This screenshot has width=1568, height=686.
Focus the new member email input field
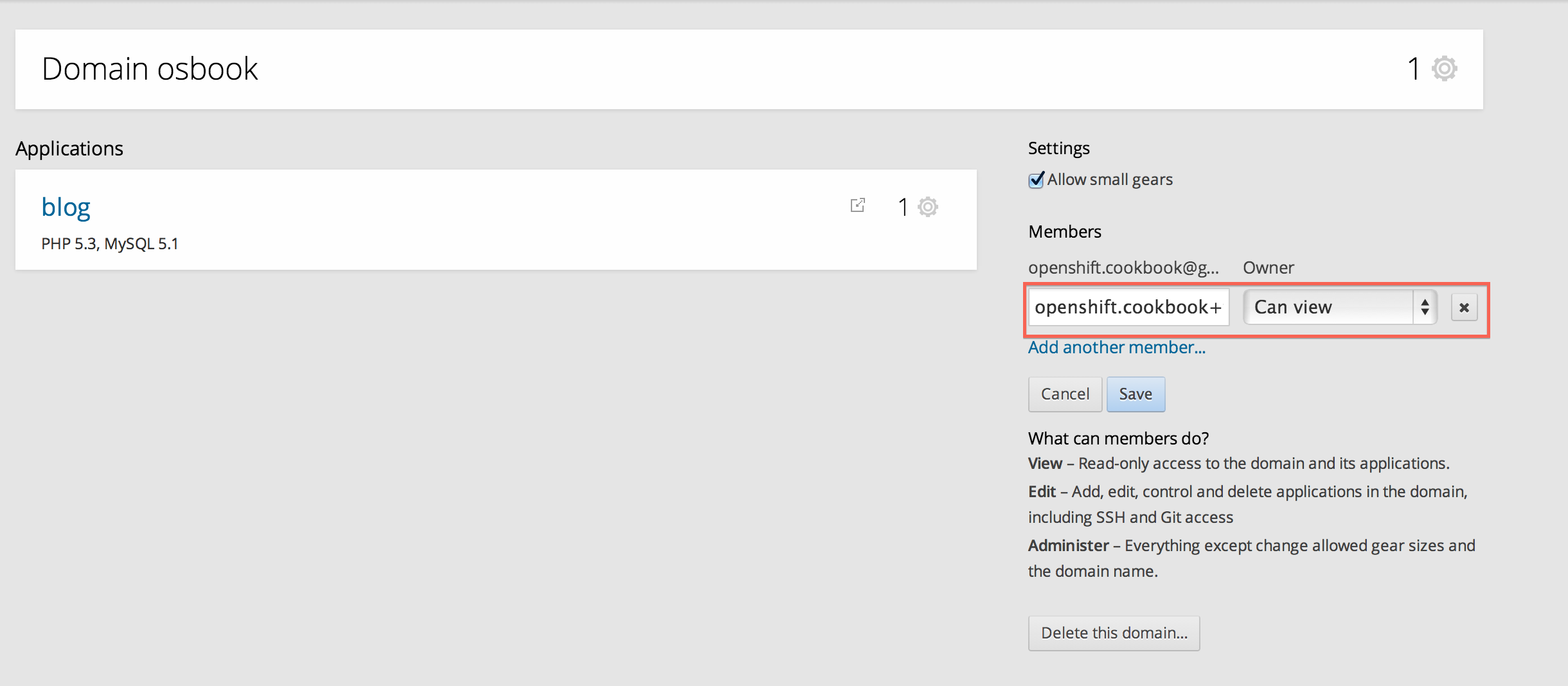coord(1128,307)
